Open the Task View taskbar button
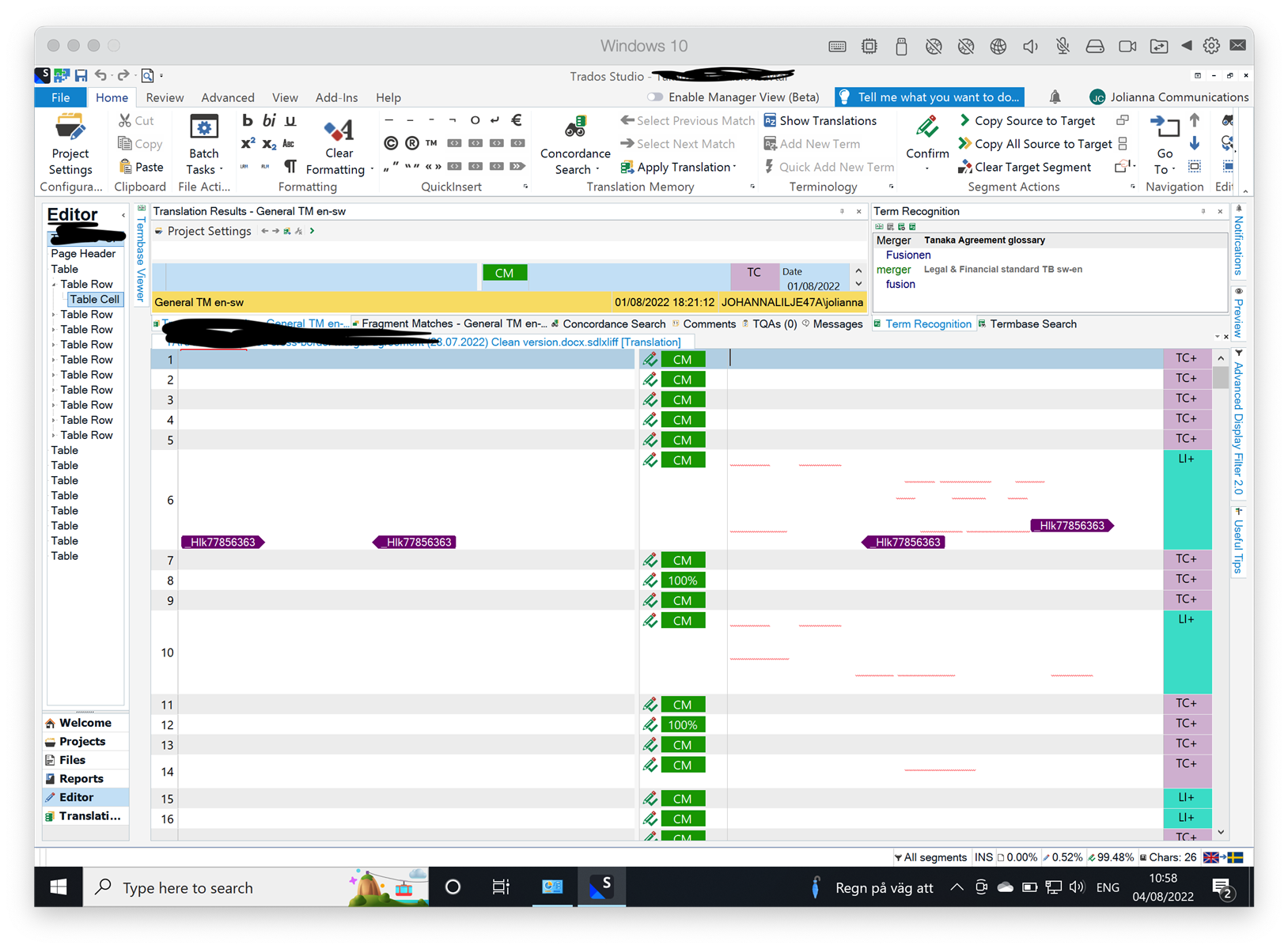This screenshot has height=949, width=1288. (x=501, y=887)
